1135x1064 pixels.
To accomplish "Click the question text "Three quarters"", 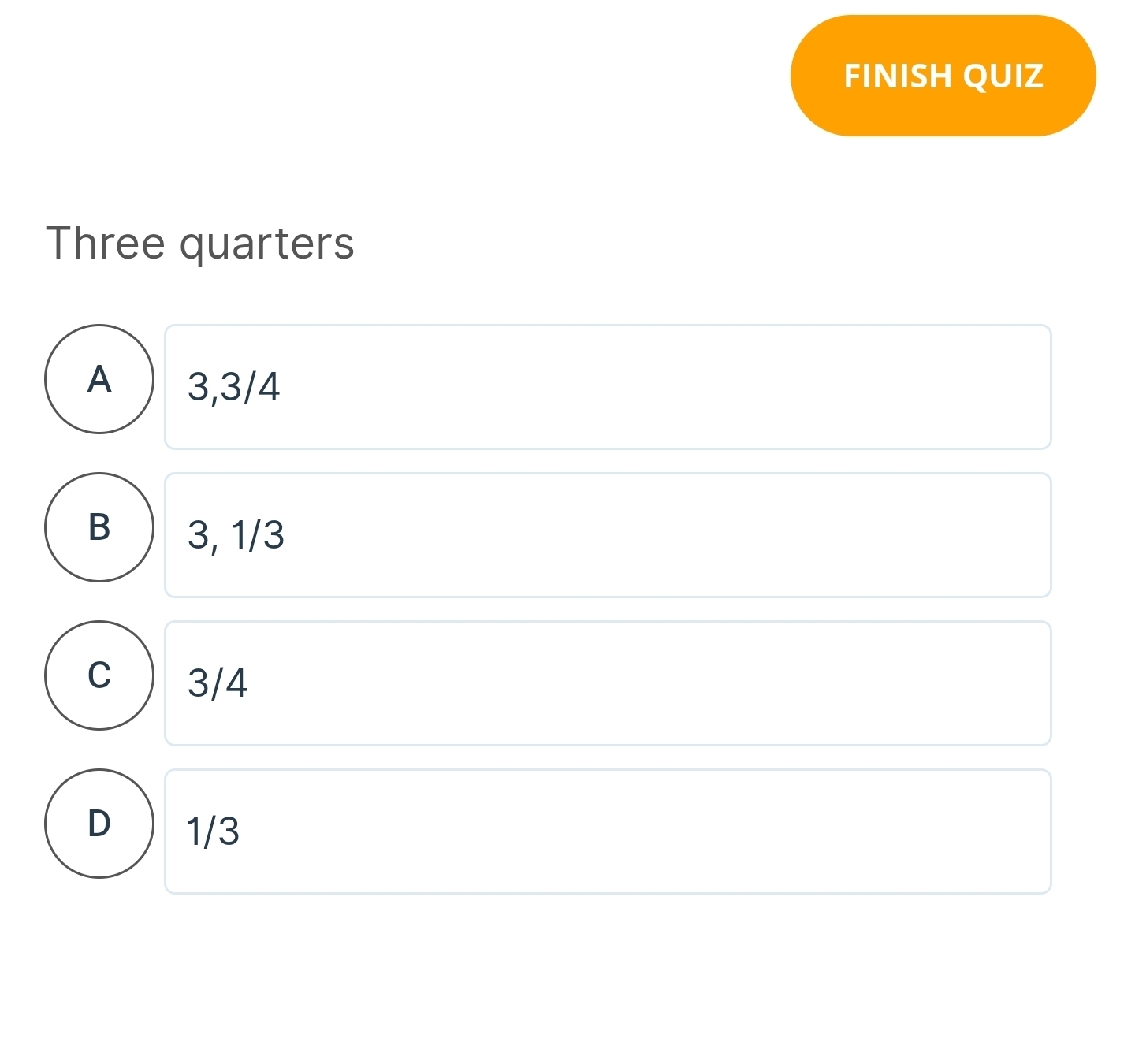I will pos(201,243).
